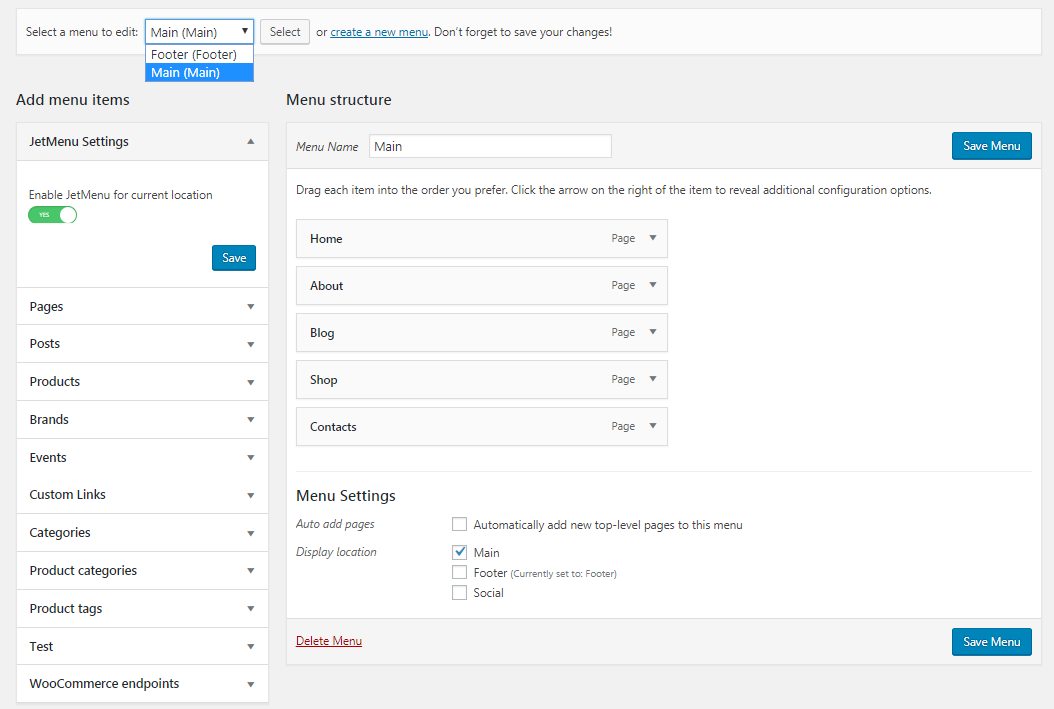Expand the Blog menu item arrow

(653, 332)
